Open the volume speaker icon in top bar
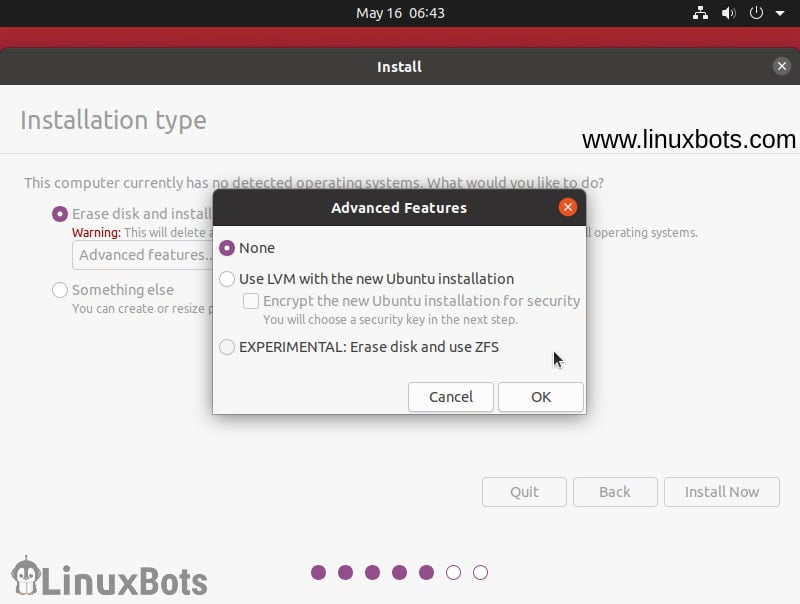 click(x=727, y=13)
